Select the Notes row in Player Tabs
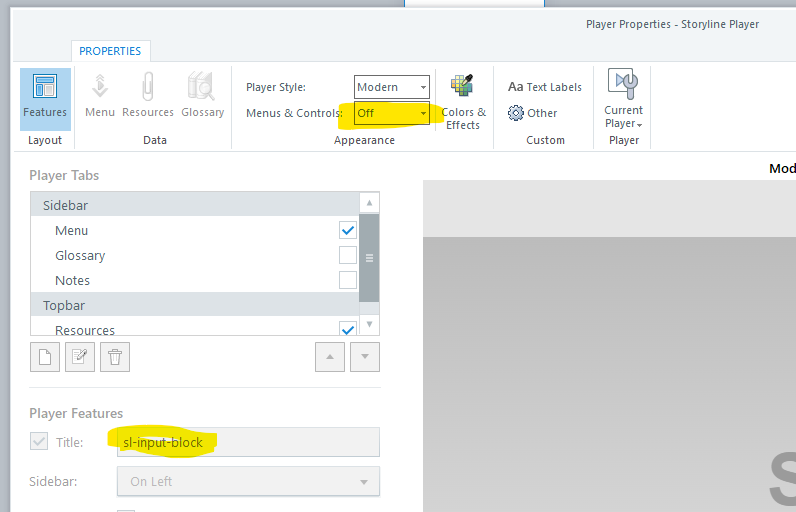This screenshot has height=512, width=796. pyautogui.click(x=195, y=280)
